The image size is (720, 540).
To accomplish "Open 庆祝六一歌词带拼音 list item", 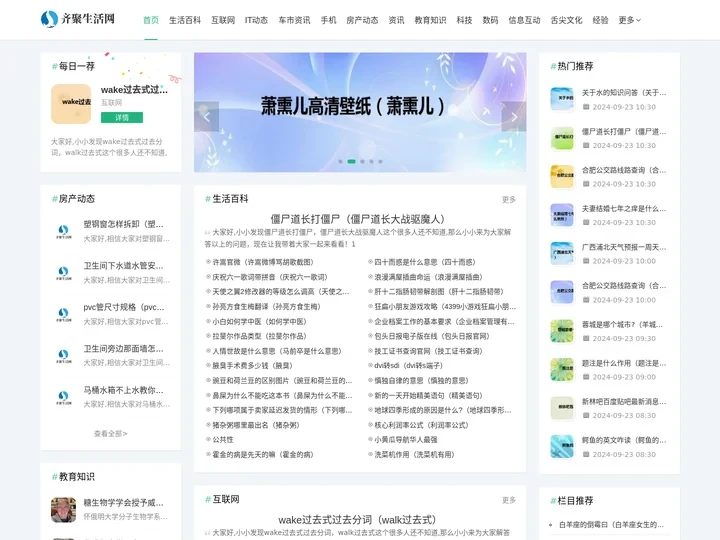I will pos(270,277).
